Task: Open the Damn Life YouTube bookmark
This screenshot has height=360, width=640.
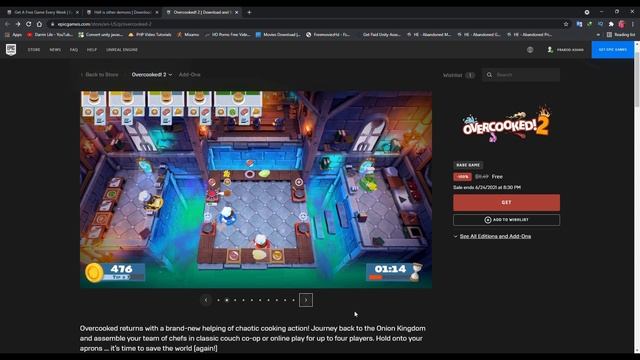Action: point(50,35)
